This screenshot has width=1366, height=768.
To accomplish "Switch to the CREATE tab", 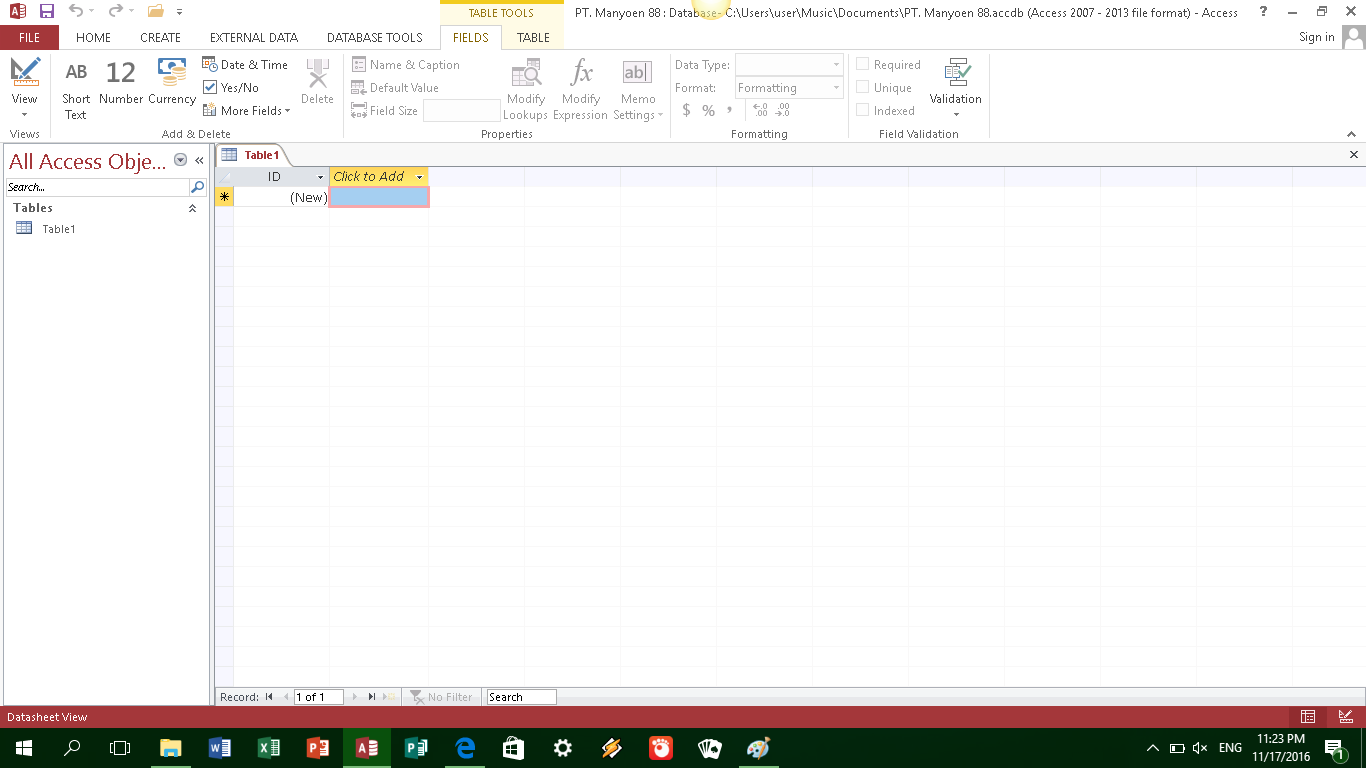I will pos(160,38).
